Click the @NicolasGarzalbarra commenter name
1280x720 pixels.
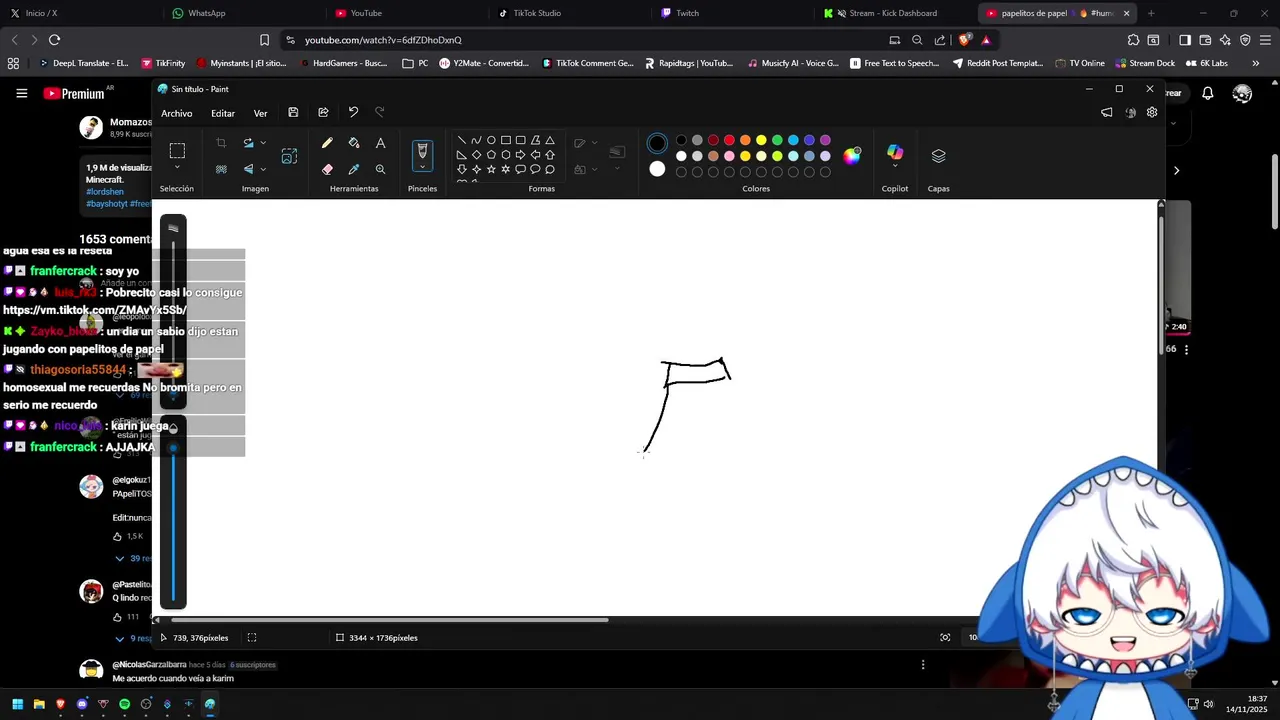coord(149,664)
